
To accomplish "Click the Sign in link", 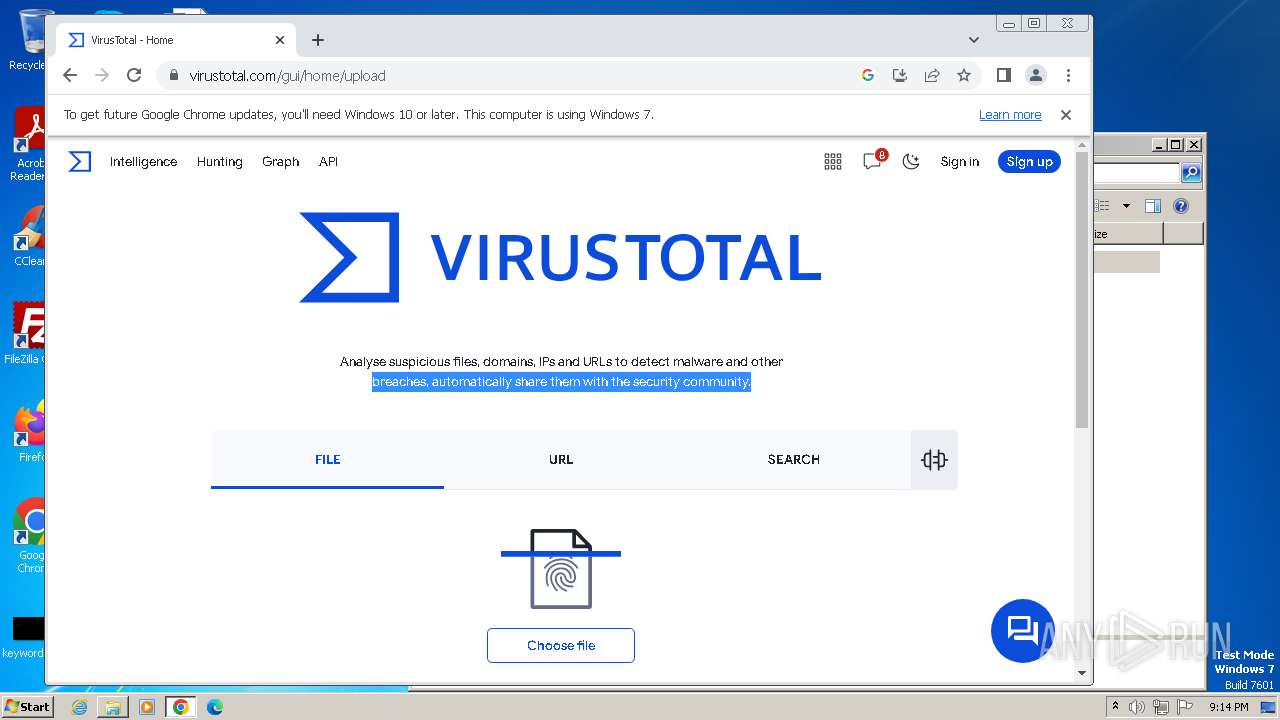I will click(x=960, y=161).
